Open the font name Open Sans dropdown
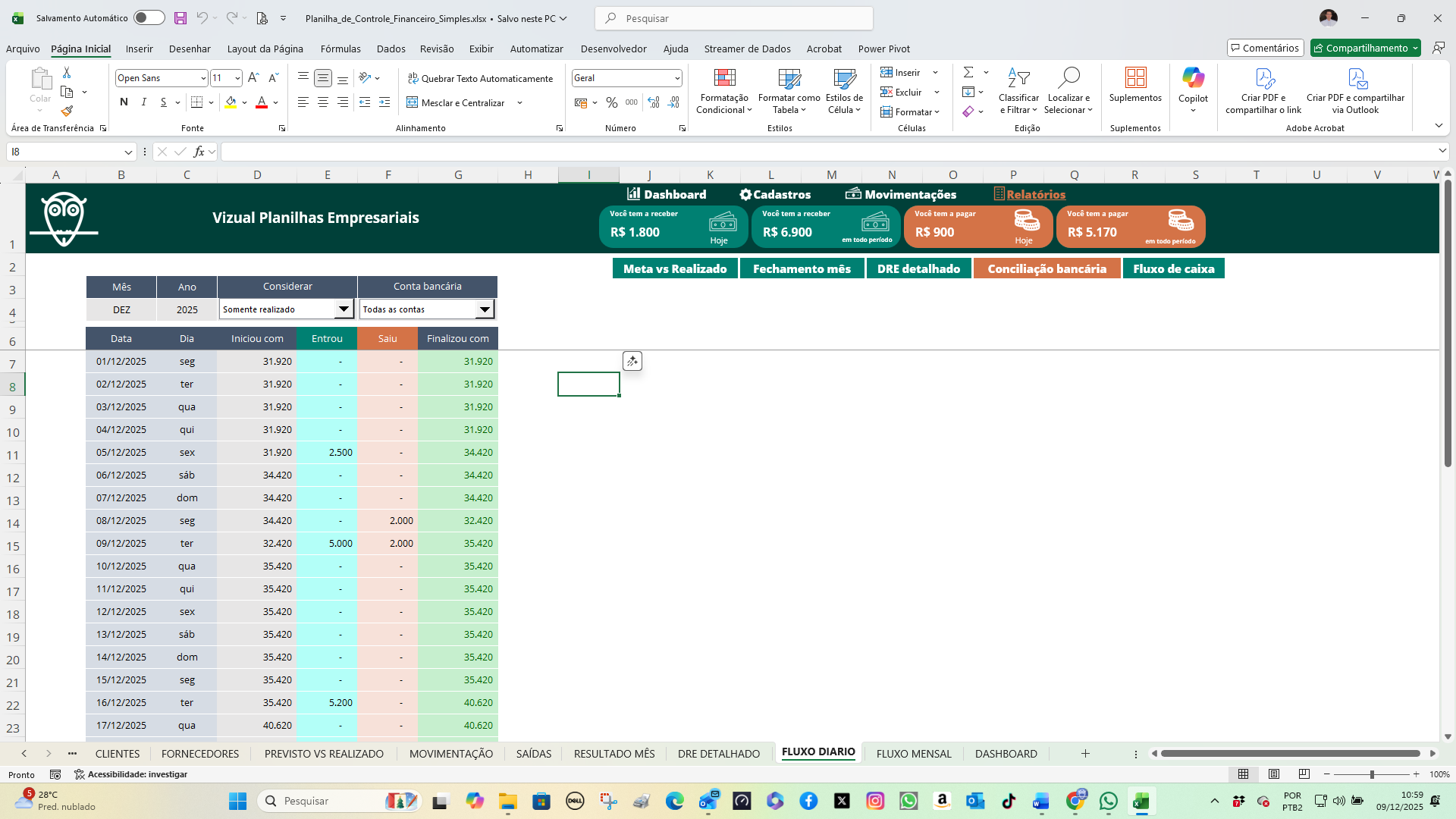The image size is (1456, 819). coord(203,78)
